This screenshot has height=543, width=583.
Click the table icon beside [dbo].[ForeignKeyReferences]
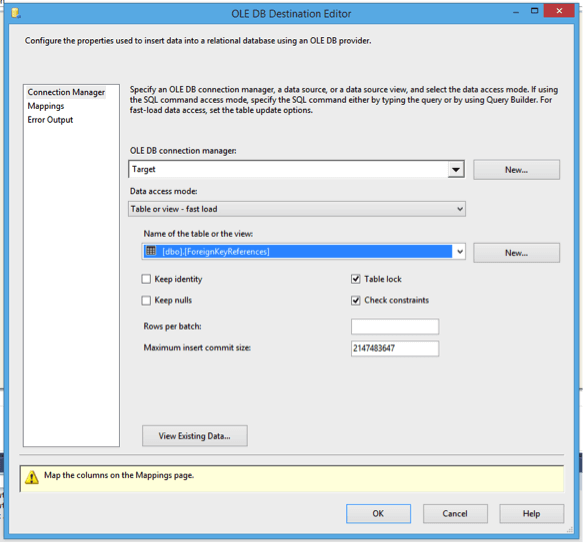151,251
